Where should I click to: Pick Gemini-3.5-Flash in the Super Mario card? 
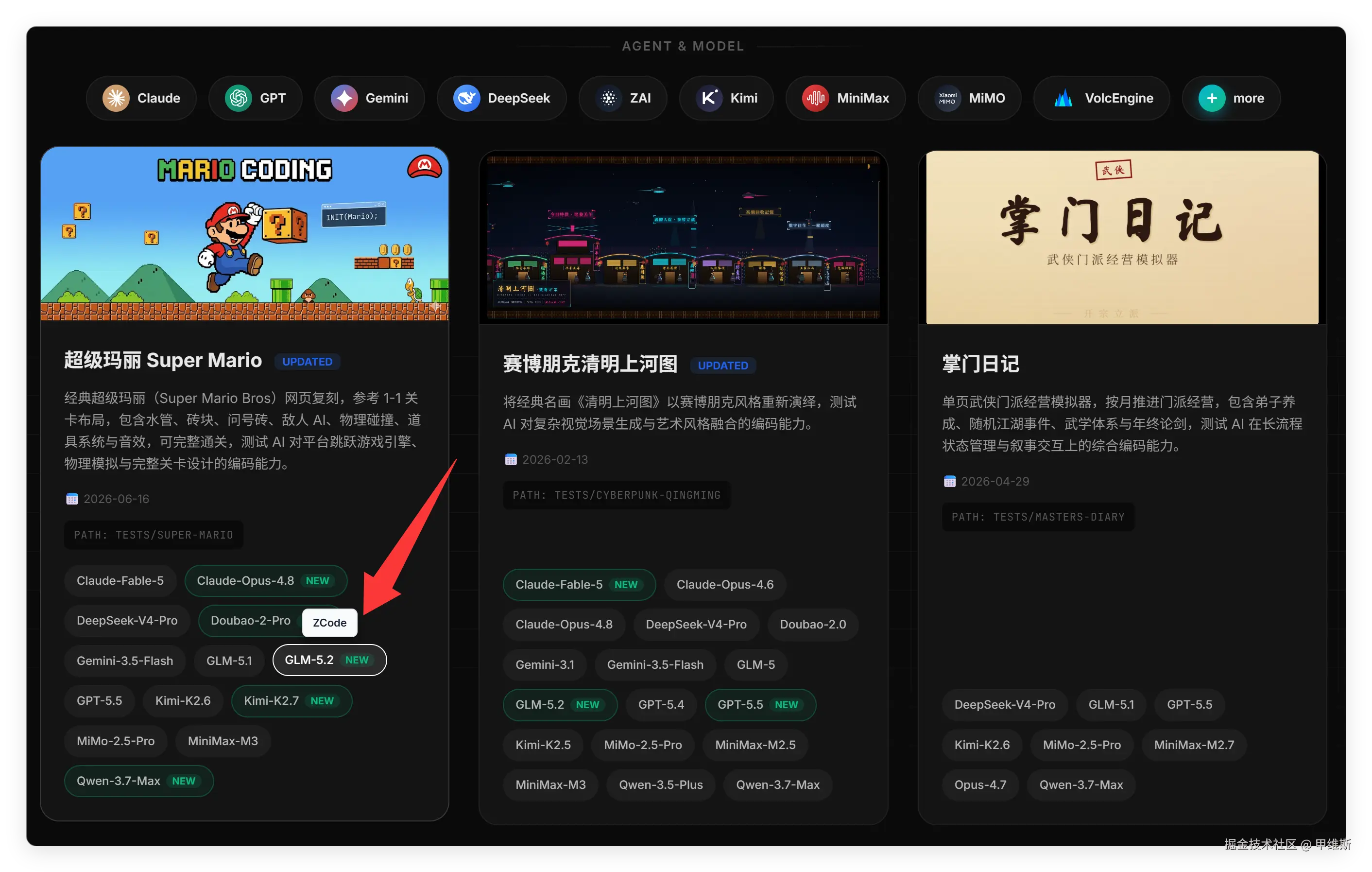[125, 661]
